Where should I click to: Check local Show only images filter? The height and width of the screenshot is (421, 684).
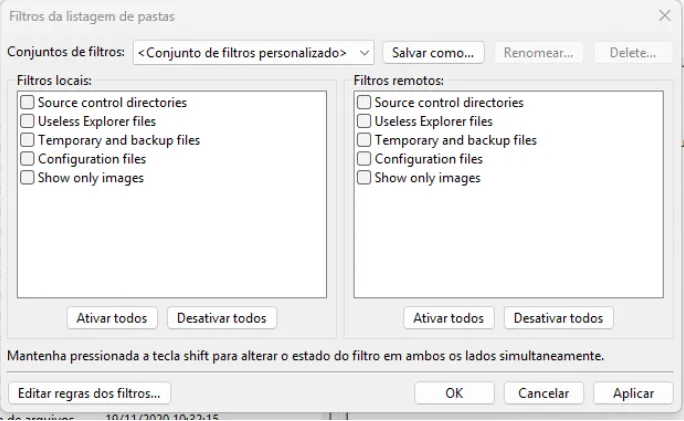(x=27, y=178)
